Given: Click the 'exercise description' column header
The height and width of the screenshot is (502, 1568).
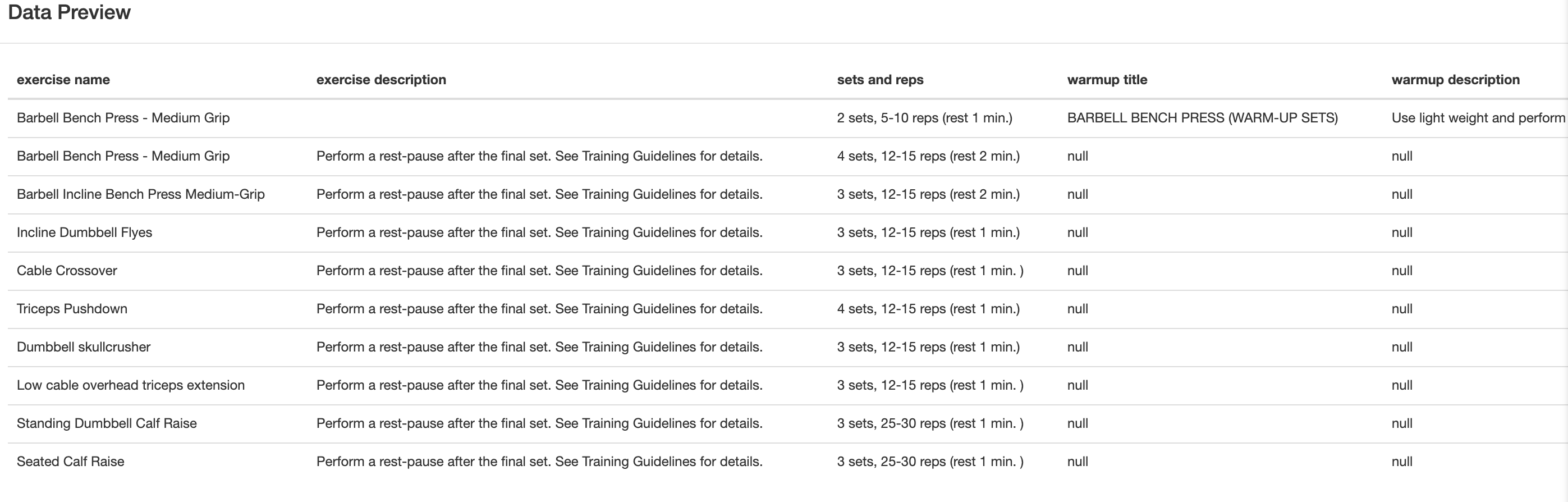Looking at the screenshot, I should pyautogui.click(x=381, y=80).
